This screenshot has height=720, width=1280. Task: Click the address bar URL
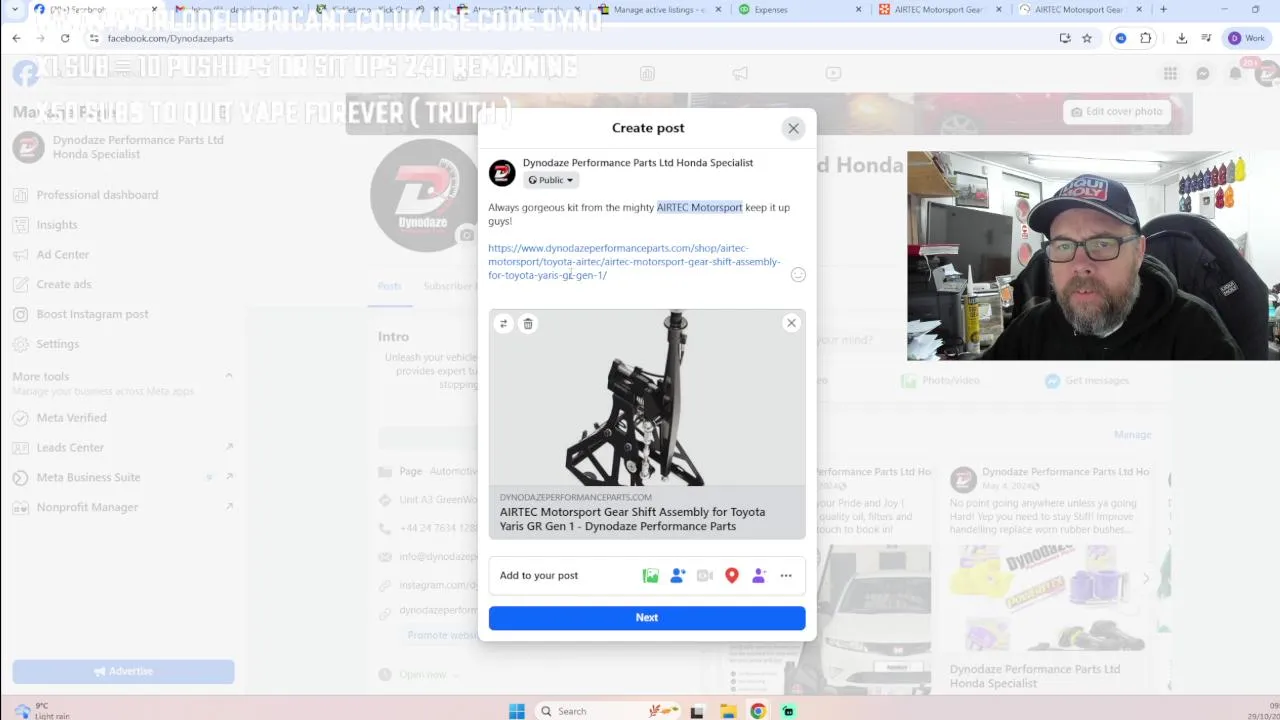click(170, 38)
